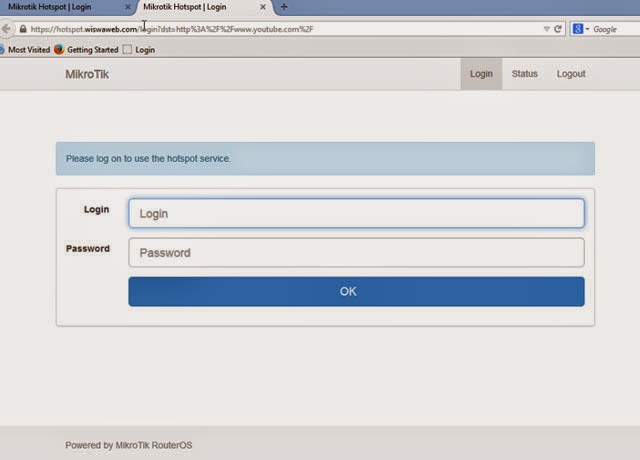This screenshot has height=460, width=640.
Task: Open the Login bookmark in bookmarks bar
Action: [x=139, y=50]
